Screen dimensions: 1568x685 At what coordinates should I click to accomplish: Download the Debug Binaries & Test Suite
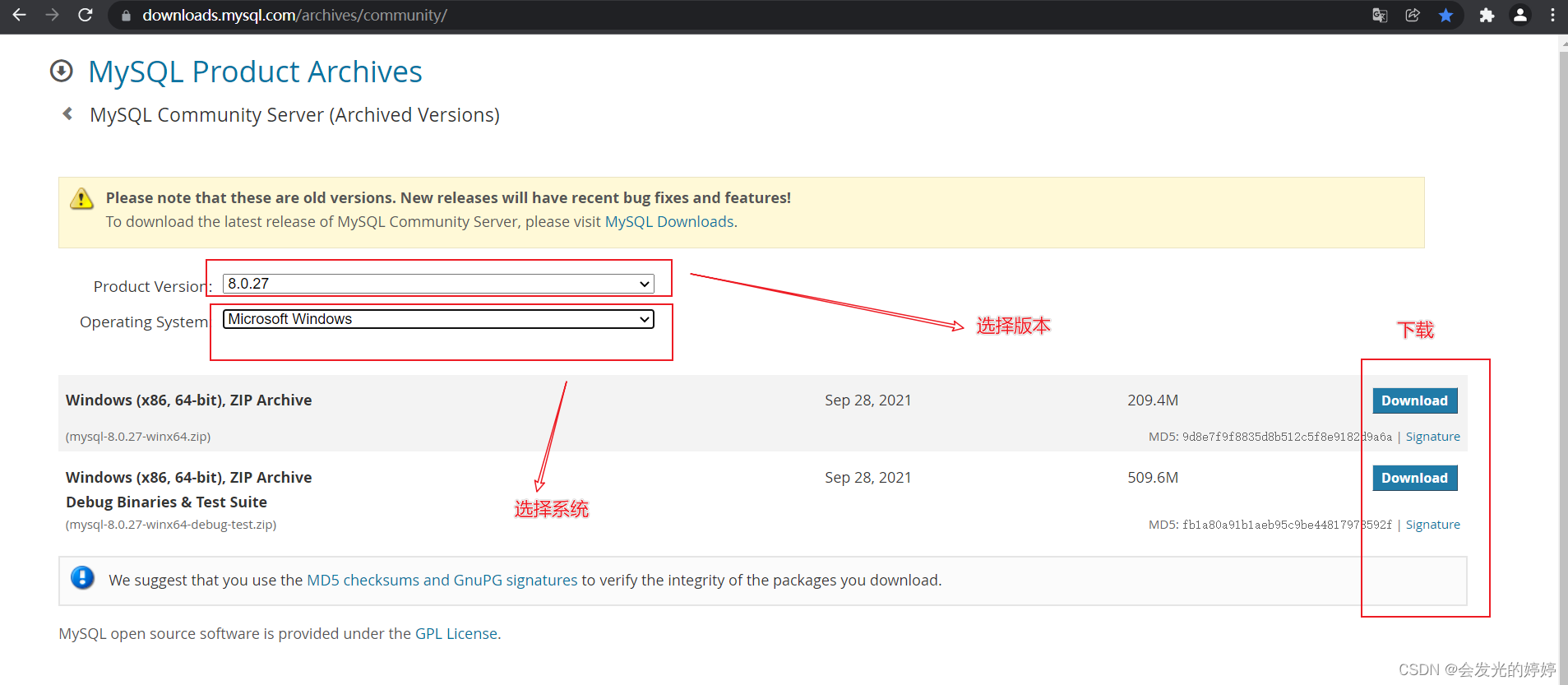tap(1414, 478)
